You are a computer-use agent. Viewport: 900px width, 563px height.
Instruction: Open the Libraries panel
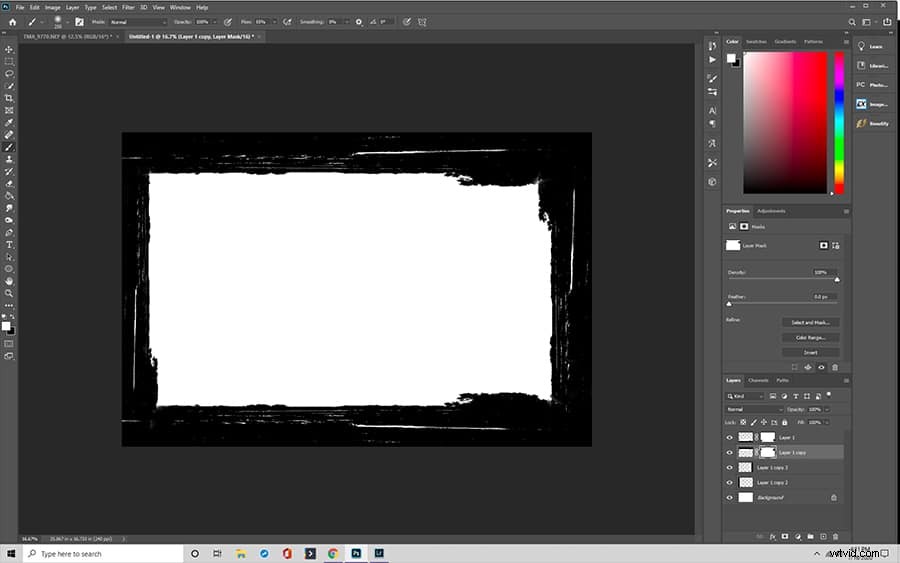click(x=871, y=66)
